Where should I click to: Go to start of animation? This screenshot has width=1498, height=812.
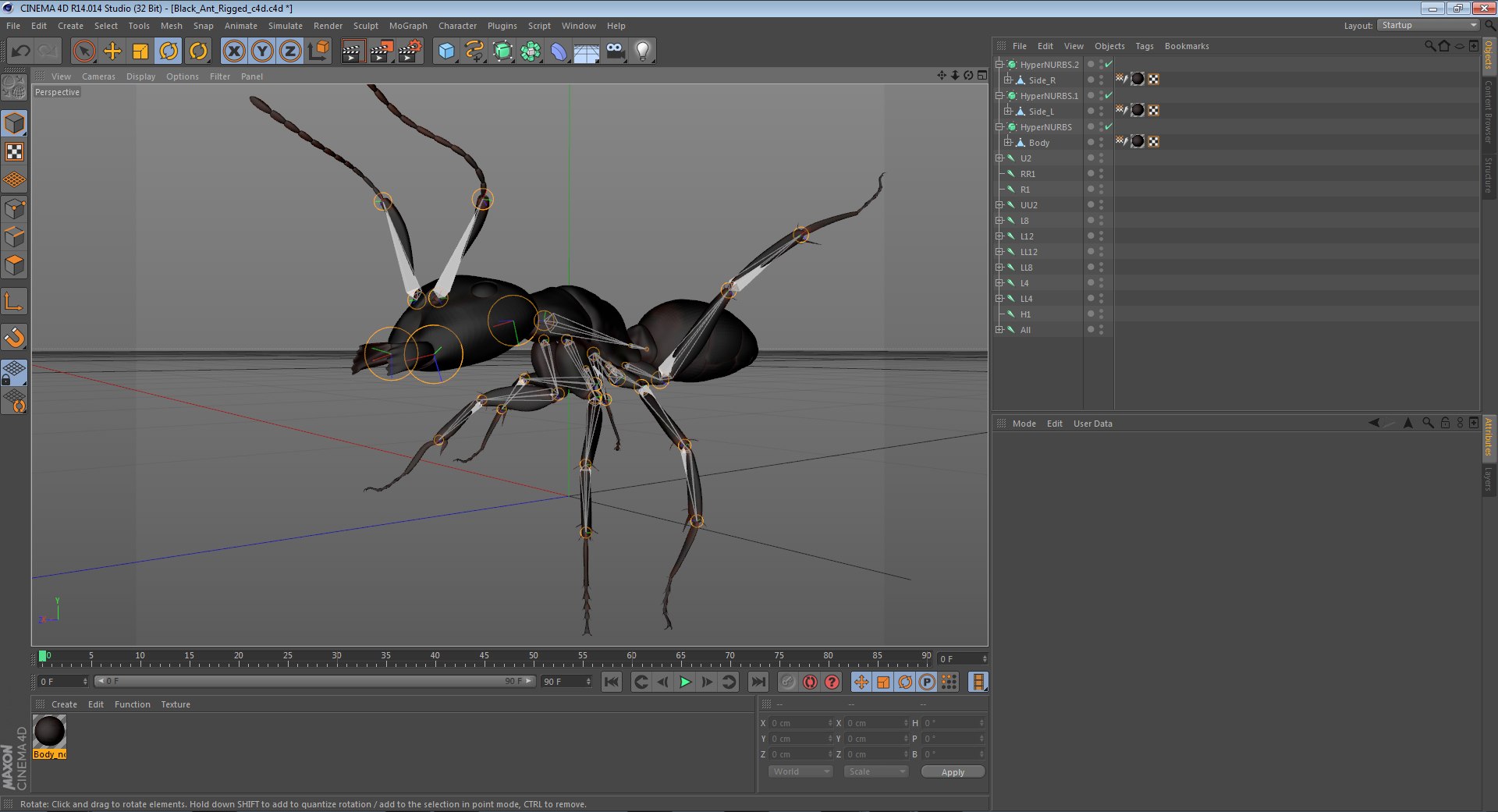coord(612,682)
